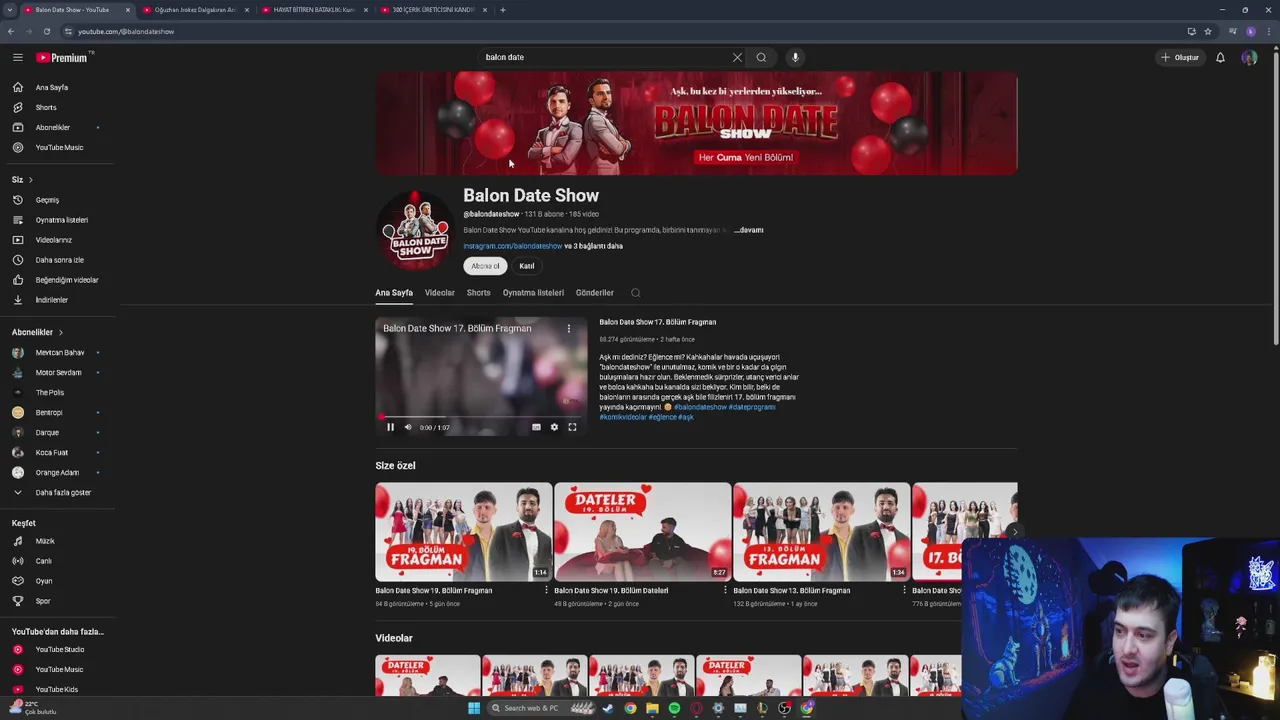Open the notifications bell
Screen dimensions: 1280x720
pos(1220,57)
